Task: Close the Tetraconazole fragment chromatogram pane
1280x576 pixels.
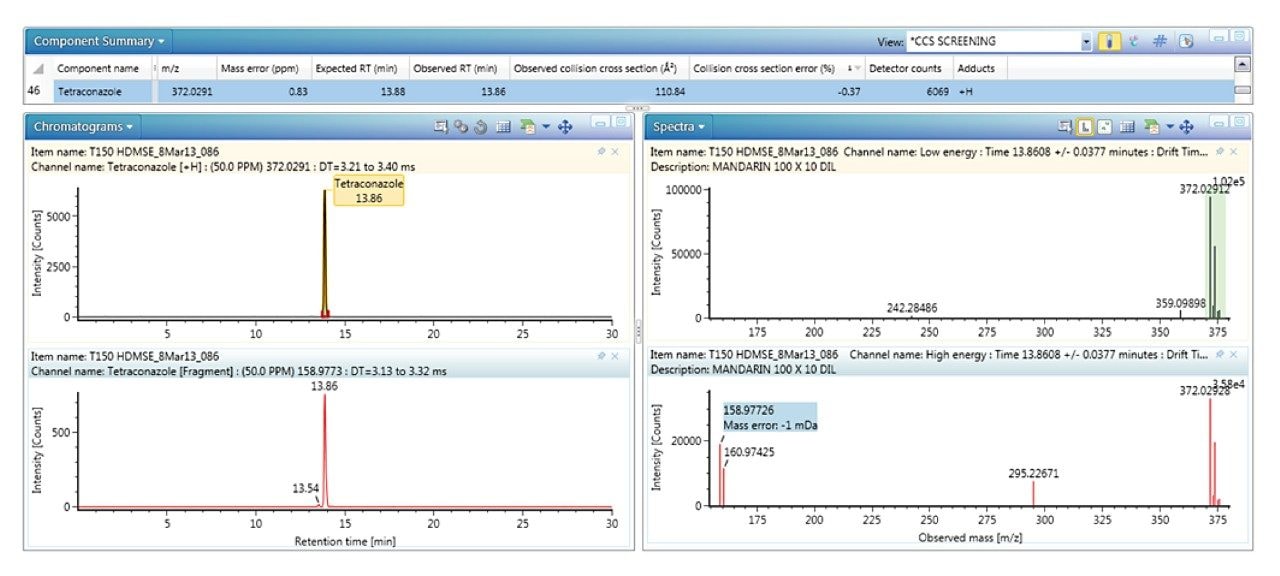Action: tap(615, 356)
